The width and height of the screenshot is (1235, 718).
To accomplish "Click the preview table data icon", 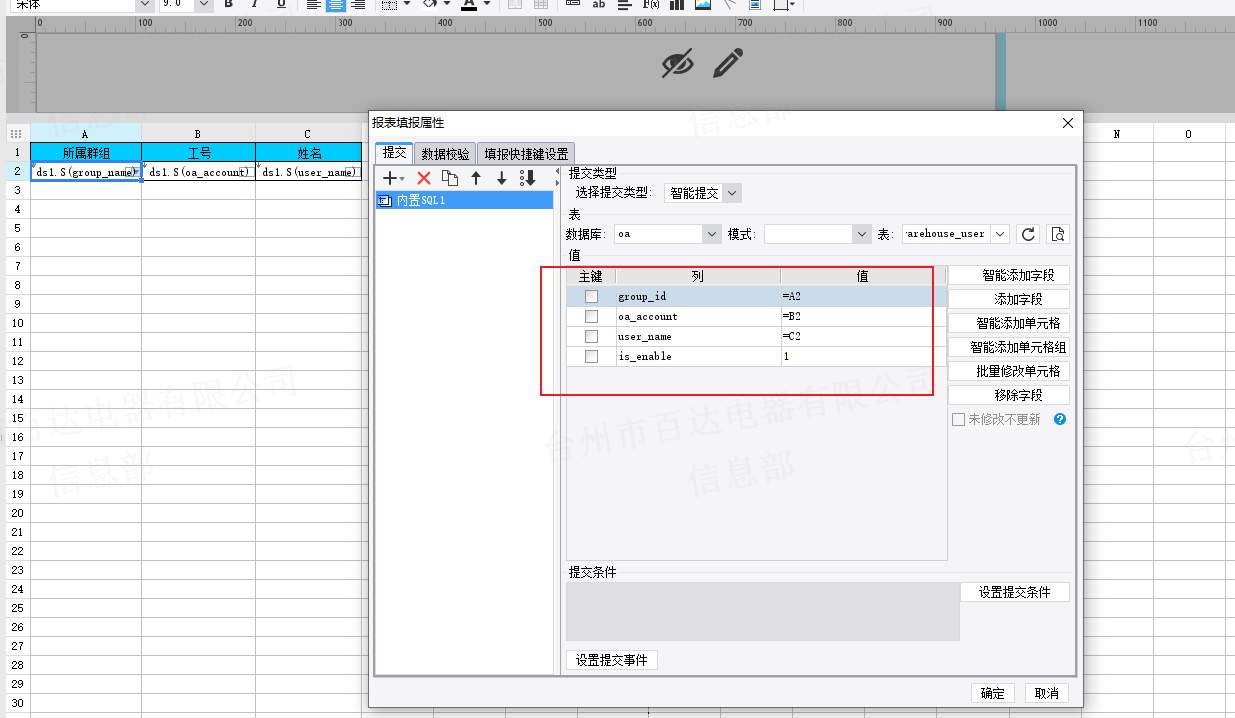I will tap(1058, 234).
